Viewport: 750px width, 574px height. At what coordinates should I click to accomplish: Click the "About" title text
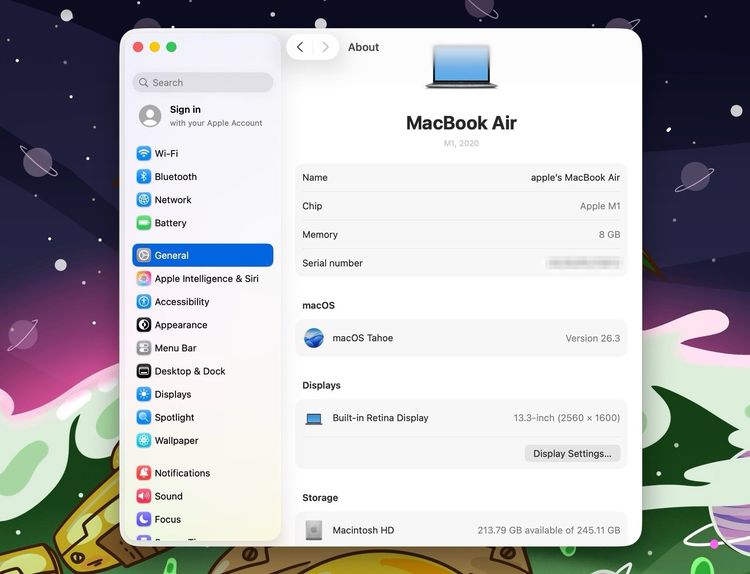pos(363,47)
